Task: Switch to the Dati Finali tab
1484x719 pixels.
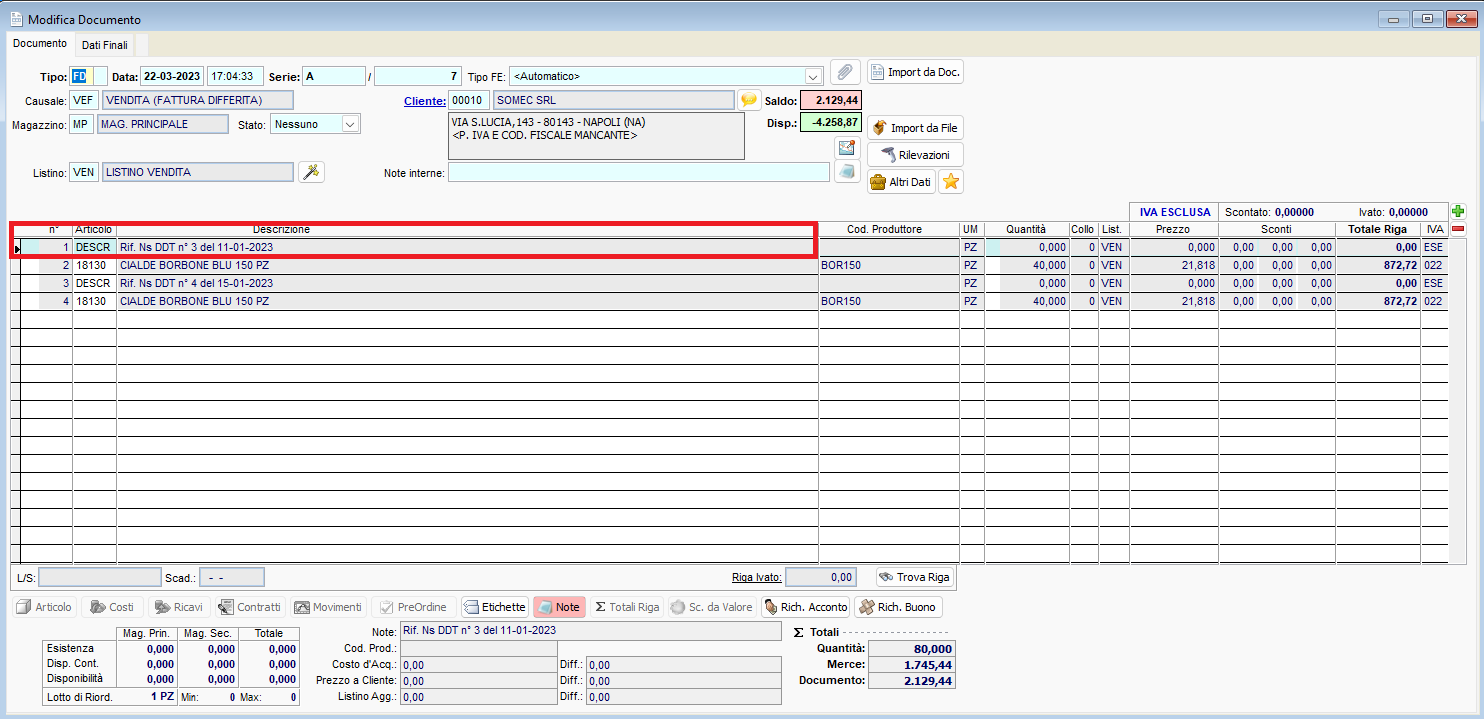Action: [x=104, y=45]
